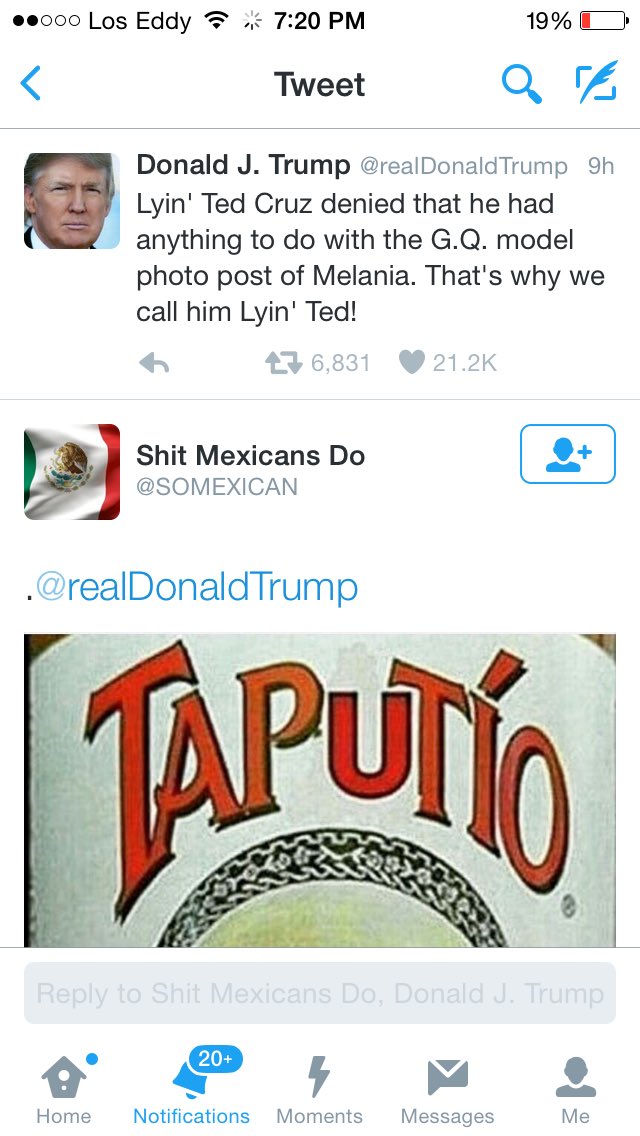This screenshot has height=1136, width=640.
Task: Retweet the tweet with 6,831 retweets
Action: pos(283,362)
